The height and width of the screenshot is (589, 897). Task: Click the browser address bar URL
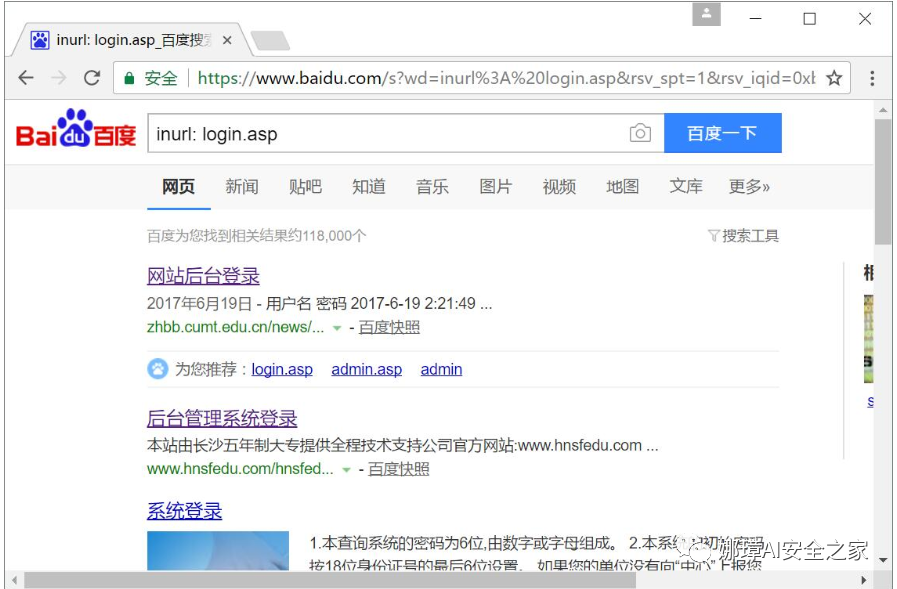[x=506, y=78]
